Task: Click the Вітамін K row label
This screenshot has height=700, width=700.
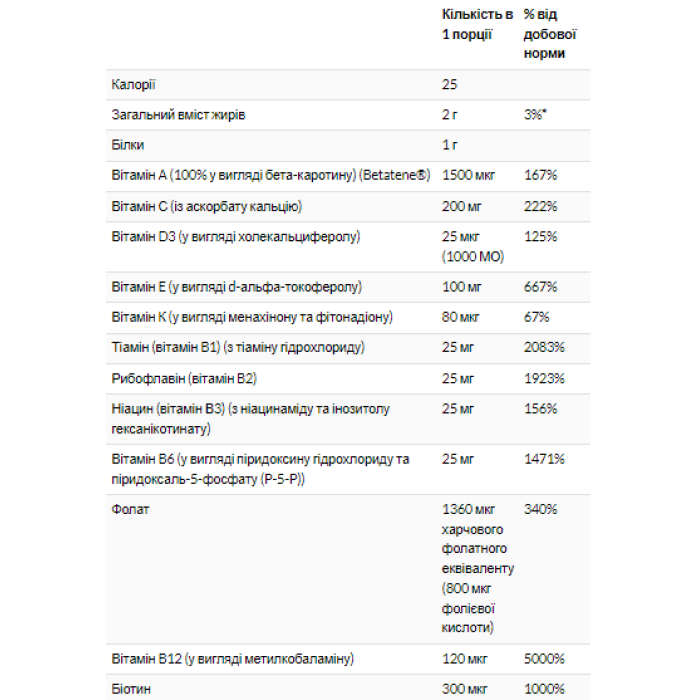Action: coord(252,317)
